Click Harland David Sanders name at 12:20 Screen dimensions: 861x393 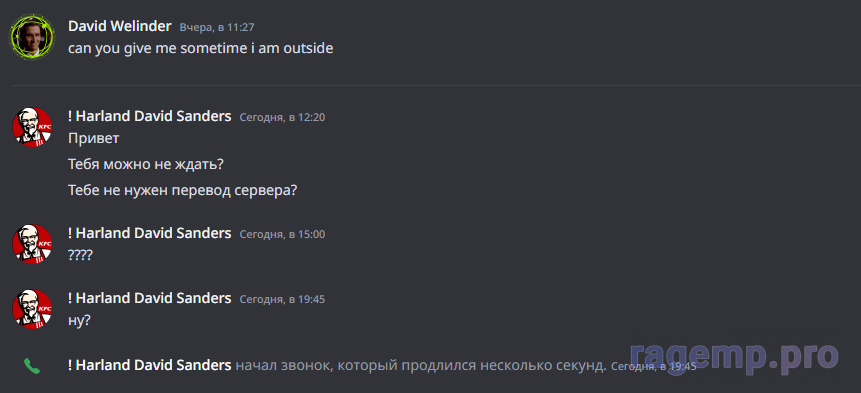149,116
